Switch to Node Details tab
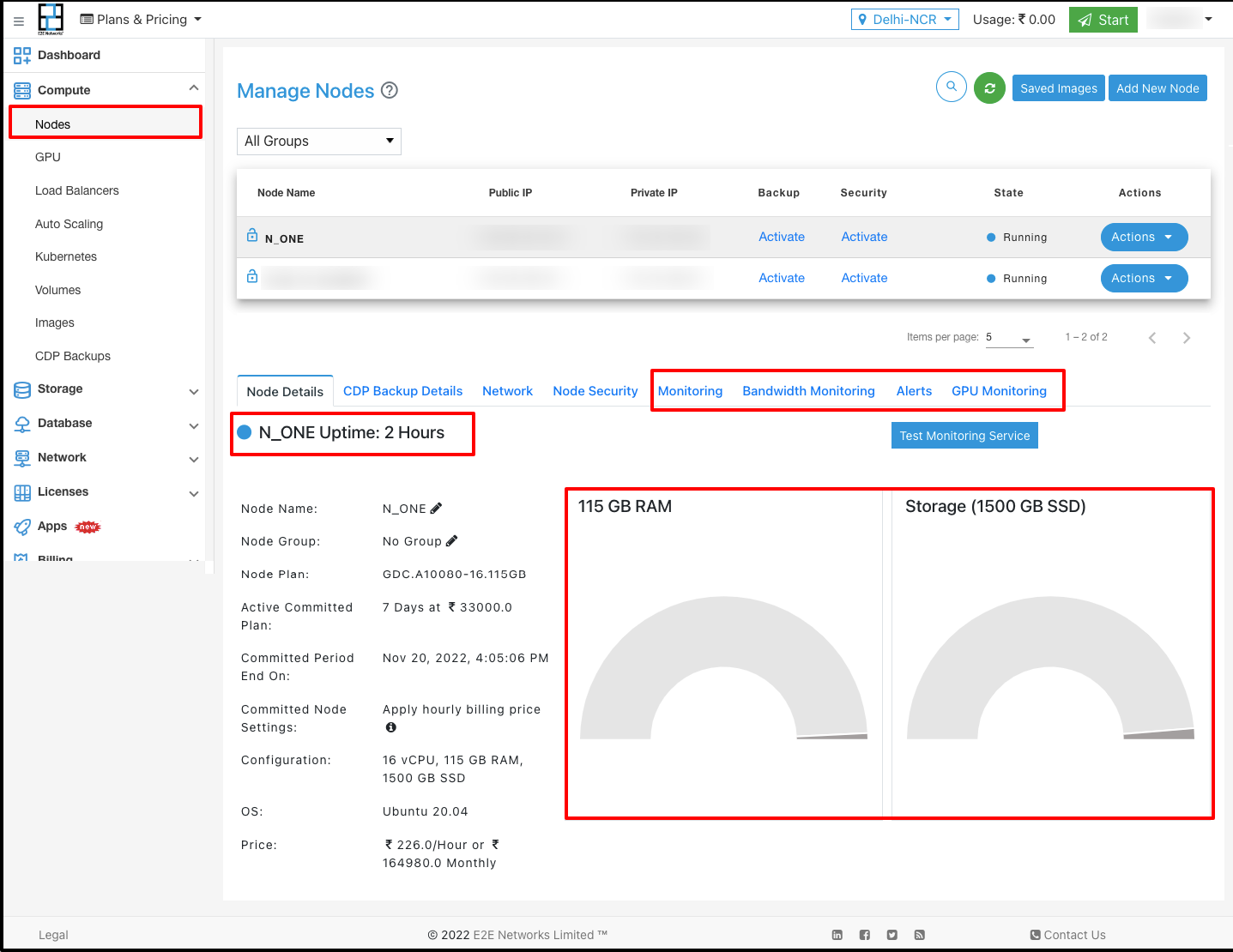 point(285,391)
